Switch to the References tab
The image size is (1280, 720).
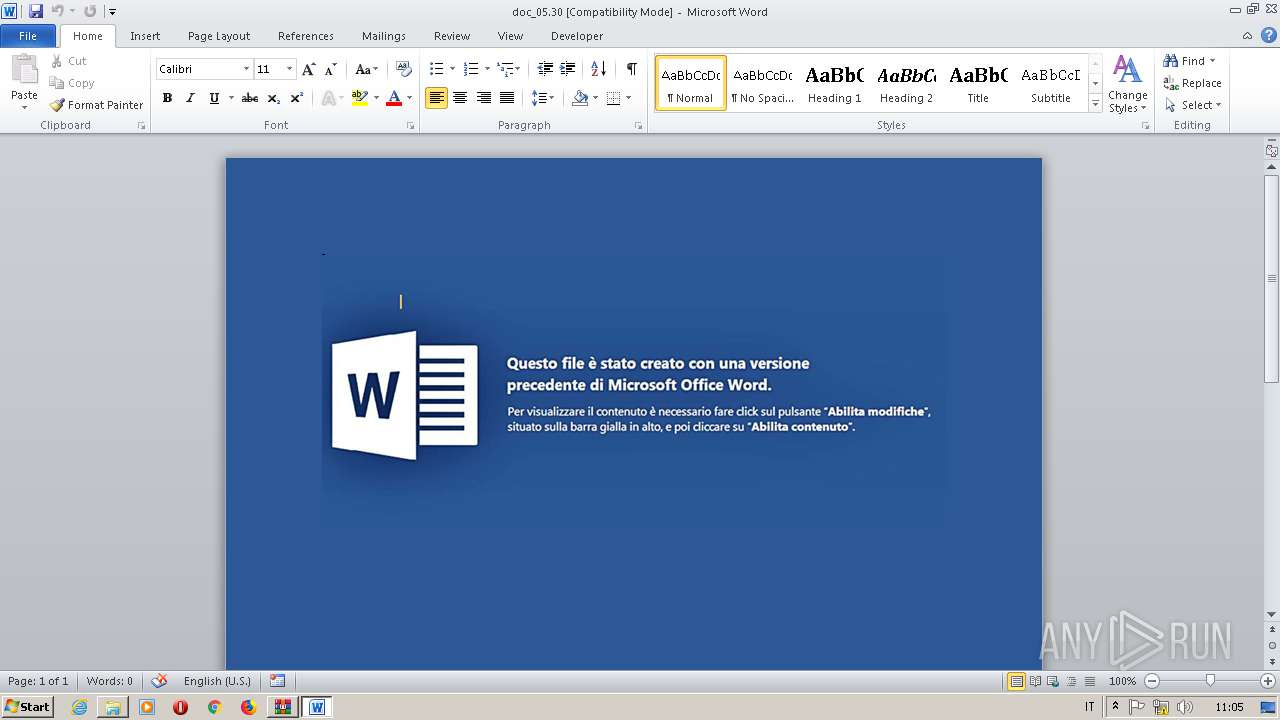[306, 36]
